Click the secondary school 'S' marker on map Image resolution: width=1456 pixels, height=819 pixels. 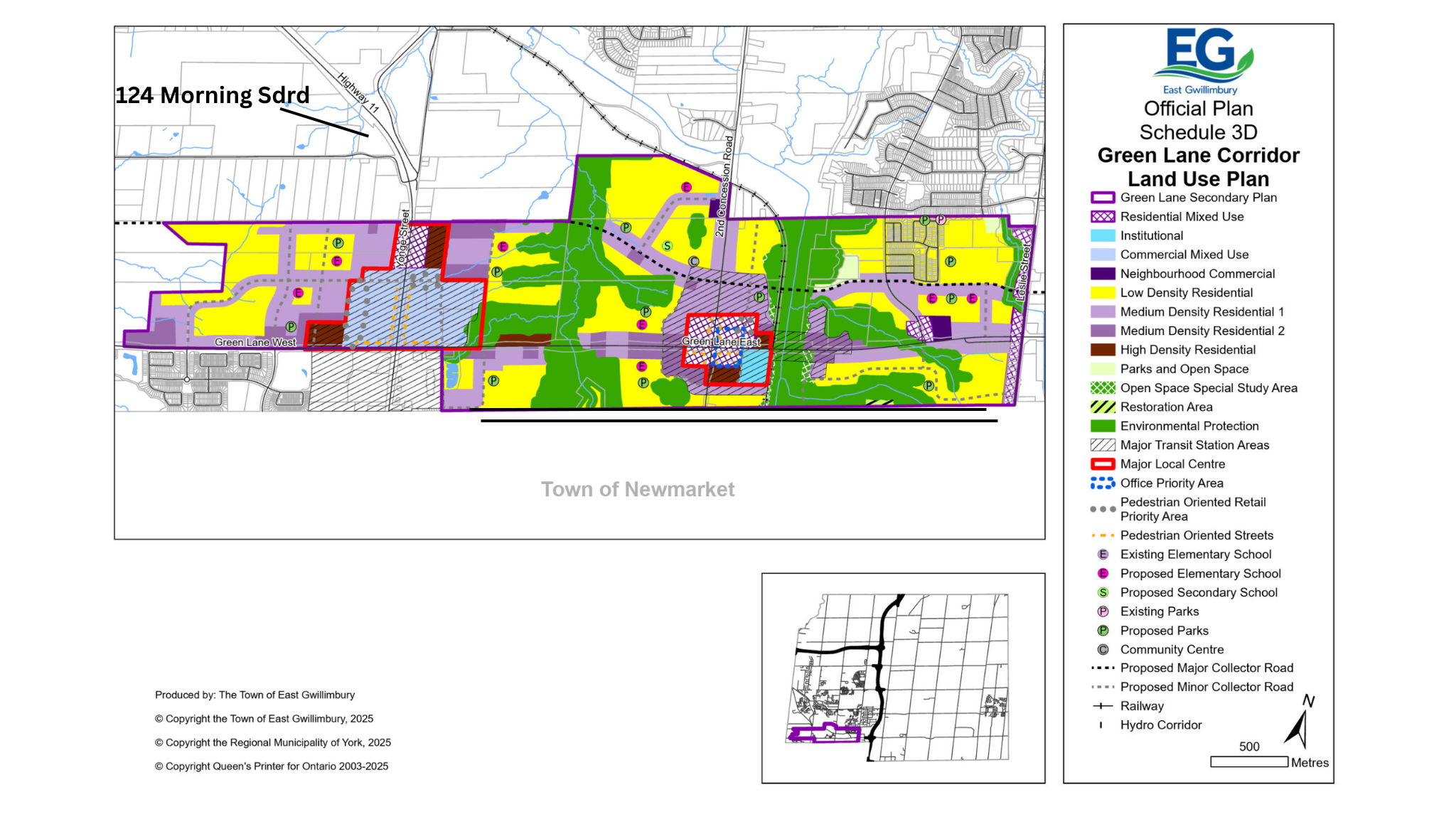click(x=667, y=246)
